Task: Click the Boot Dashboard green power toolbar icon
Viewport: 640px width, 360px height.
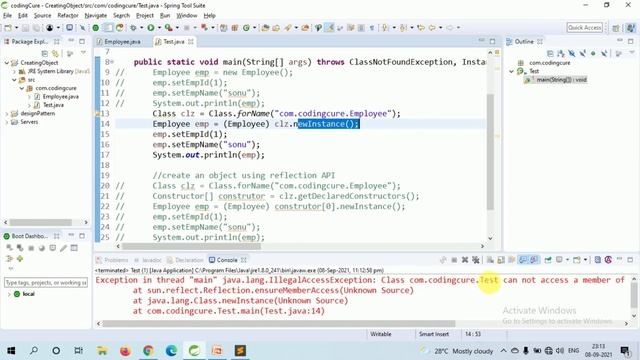Action: [96, 28]
